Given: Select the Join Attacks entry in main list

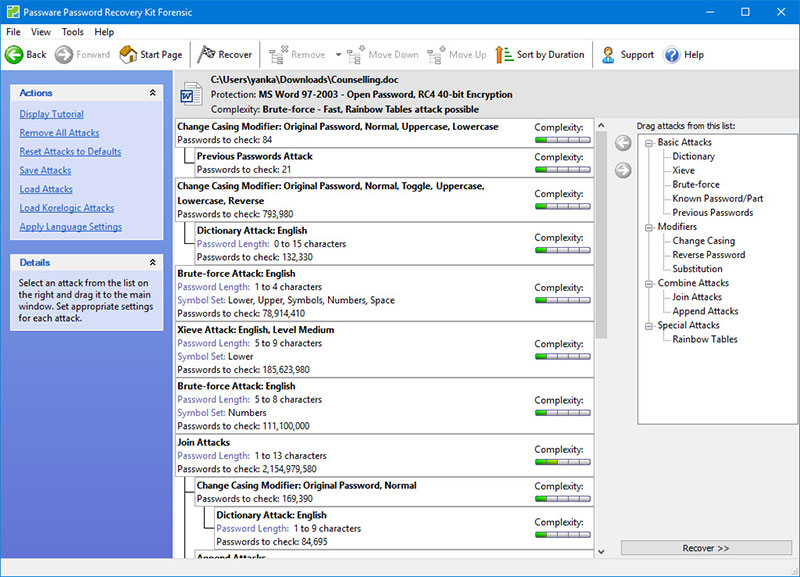Looking at the screenshot, I should click(385, 456).
